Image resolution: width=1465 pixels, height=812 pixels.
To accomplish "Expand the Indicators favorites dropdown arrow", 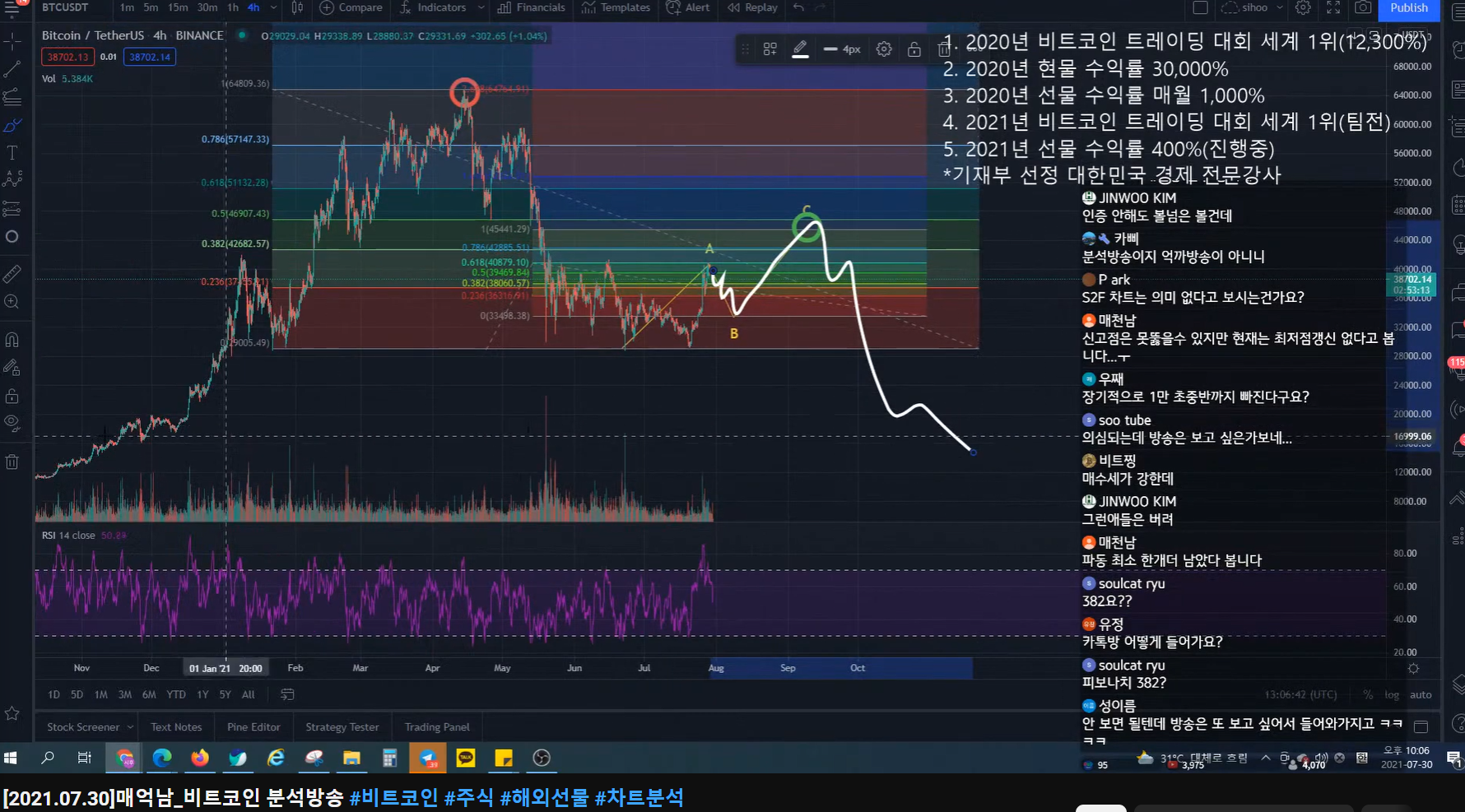I will coord(481,7).
